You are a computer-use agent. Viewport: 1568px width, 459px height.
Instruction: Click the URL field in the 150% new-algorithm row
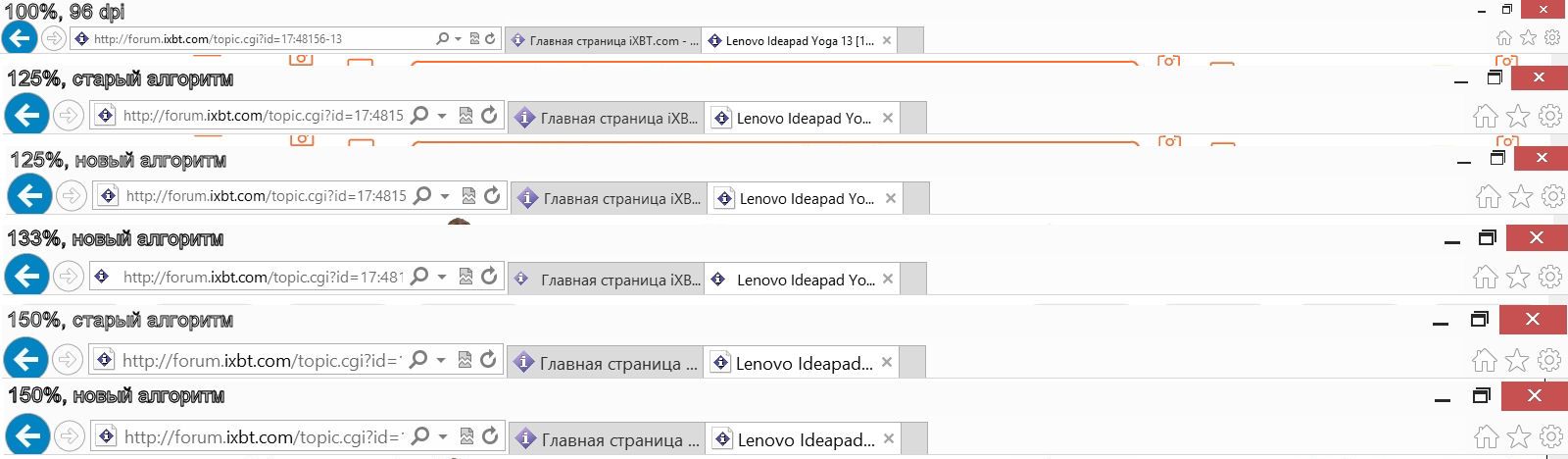(260, 436)
